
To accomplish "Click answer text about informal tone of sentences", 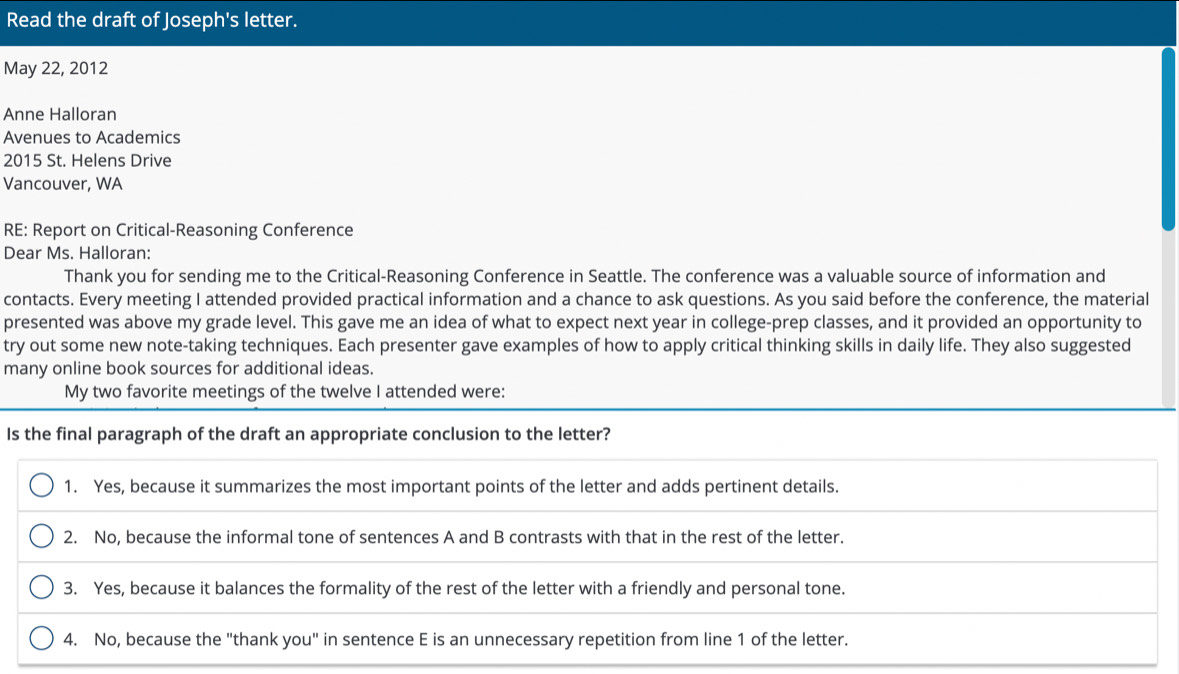I will pyautogui.click(x=468, y=537).
